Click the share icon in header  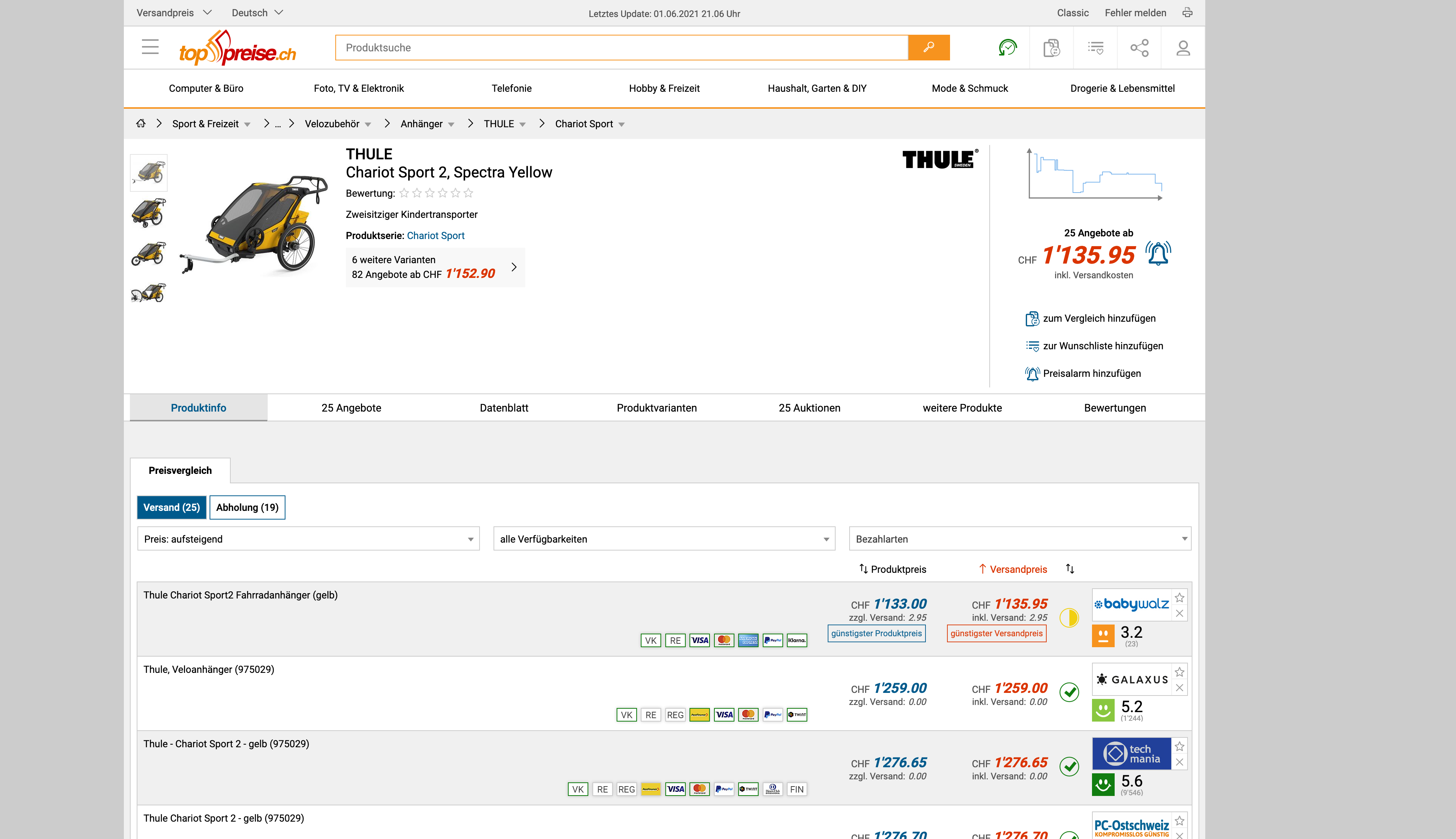(x=1139, y=47)
